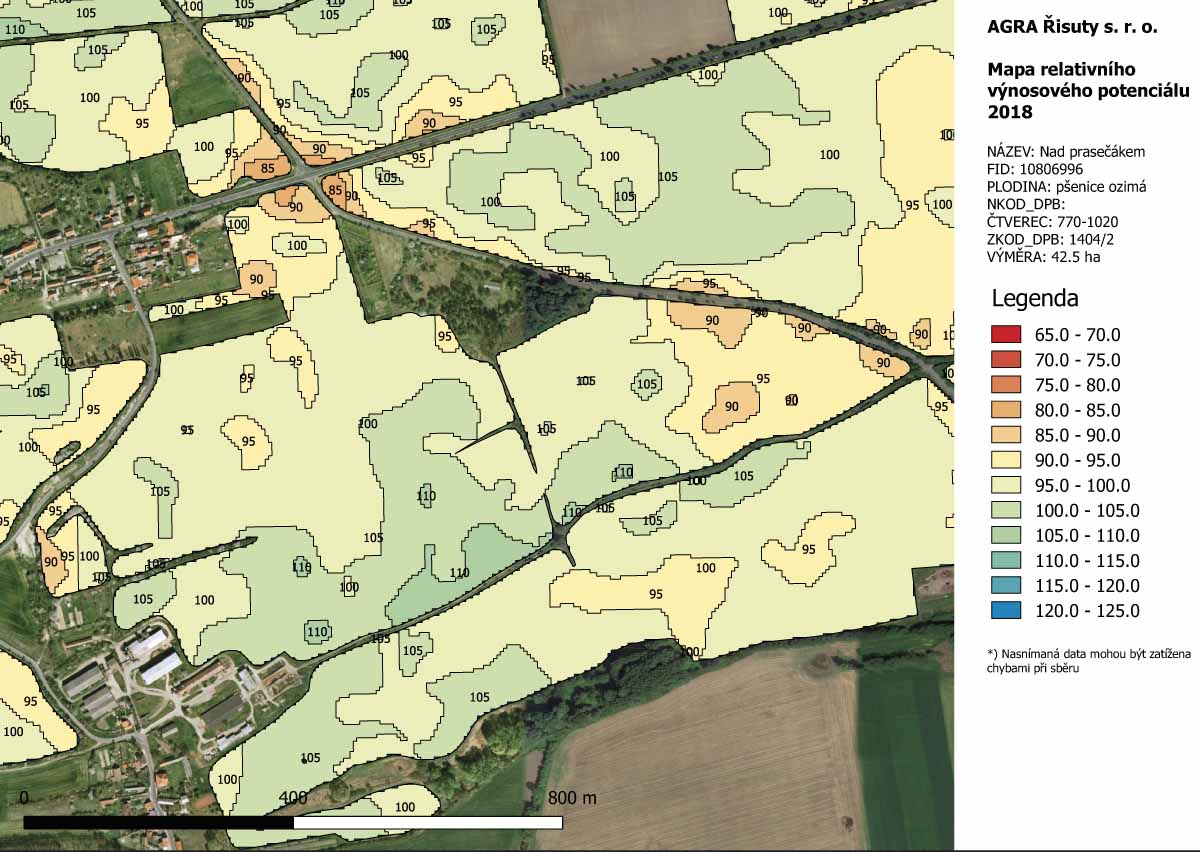Click the 800 m scale bar label
Screen dimensions: 1200x852
(572, 798)
